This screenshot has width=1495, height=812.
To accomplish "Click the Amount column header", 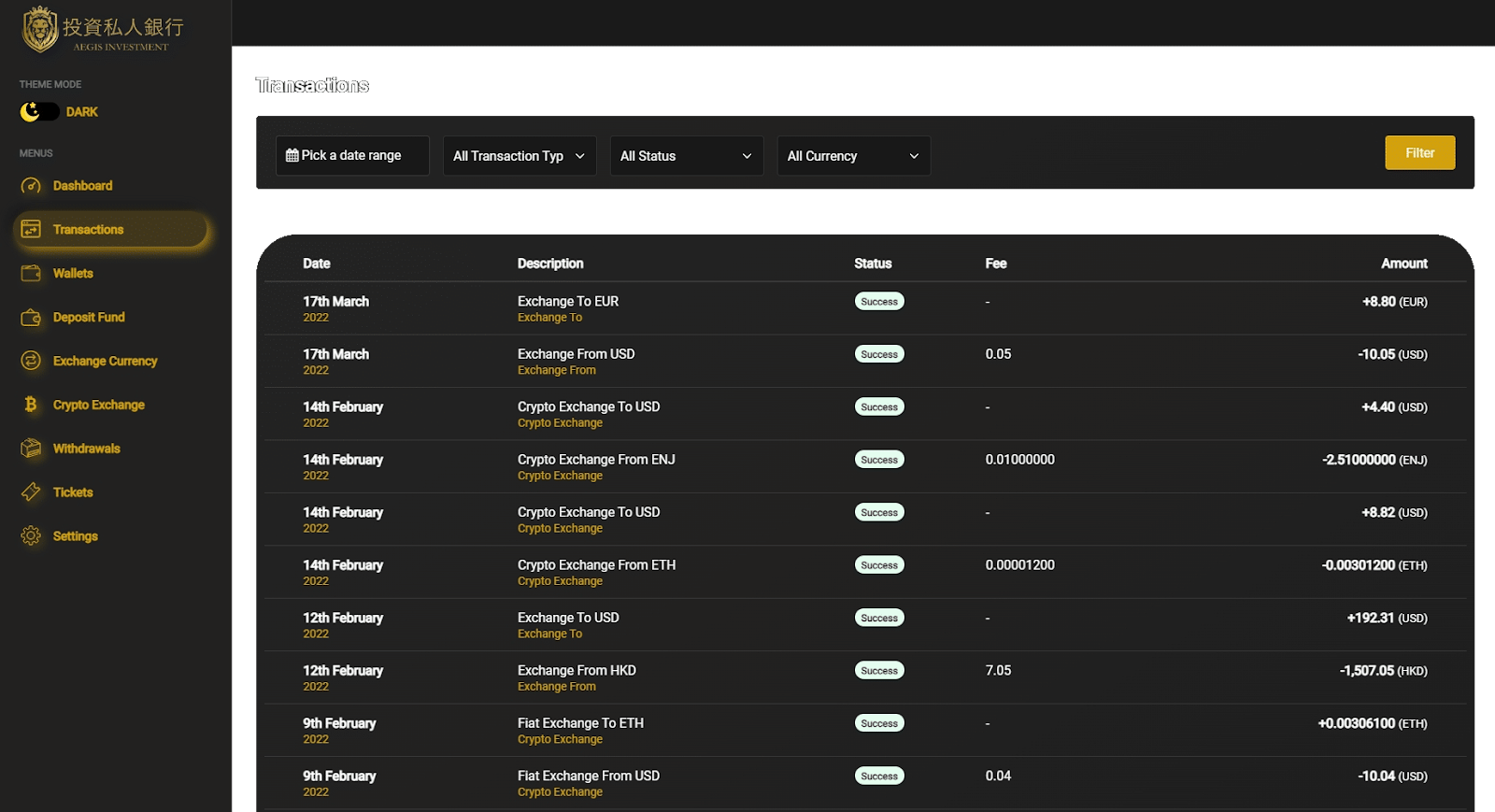I will [1404, 264].
